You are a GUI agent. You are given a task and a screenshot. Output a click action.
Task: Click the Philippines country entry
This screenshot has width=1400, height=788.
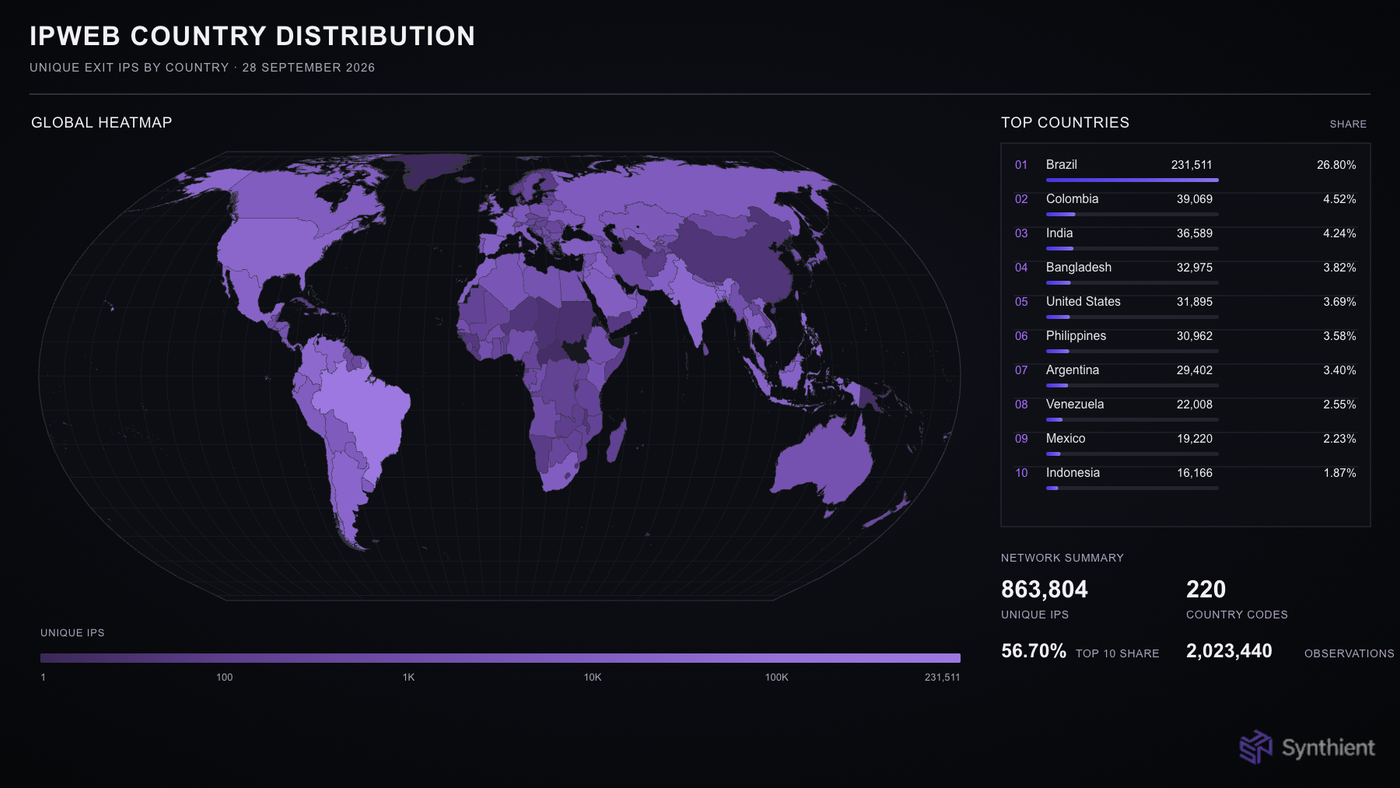(1076, 336)
